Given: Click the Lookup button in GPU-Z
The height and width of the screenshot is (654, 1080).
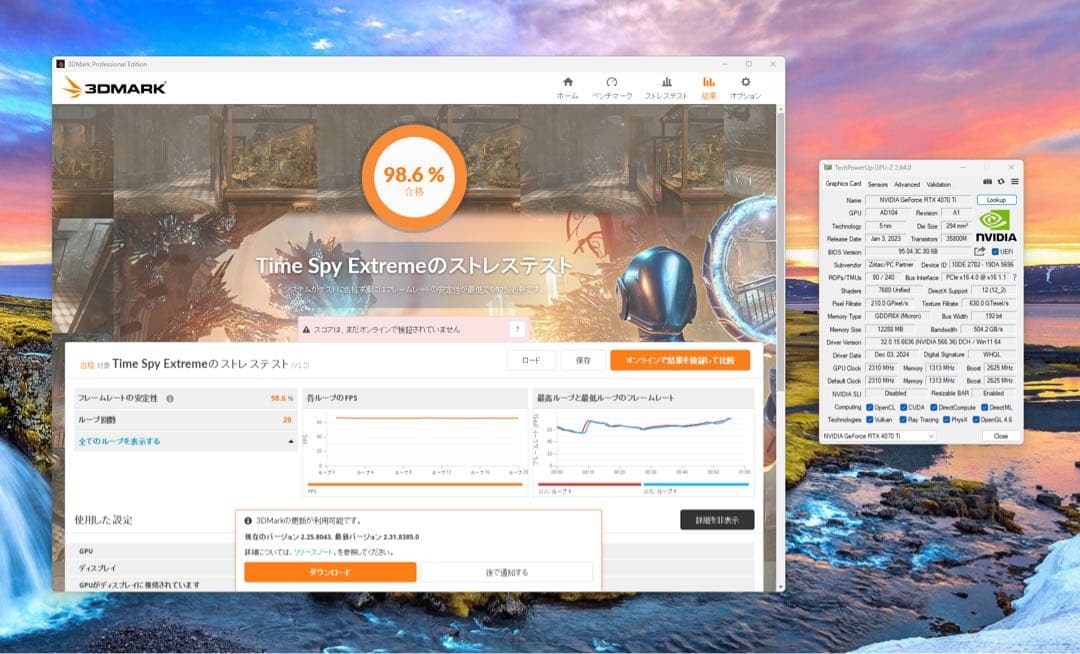Looking at the screenshot, I should pos(996,200).
